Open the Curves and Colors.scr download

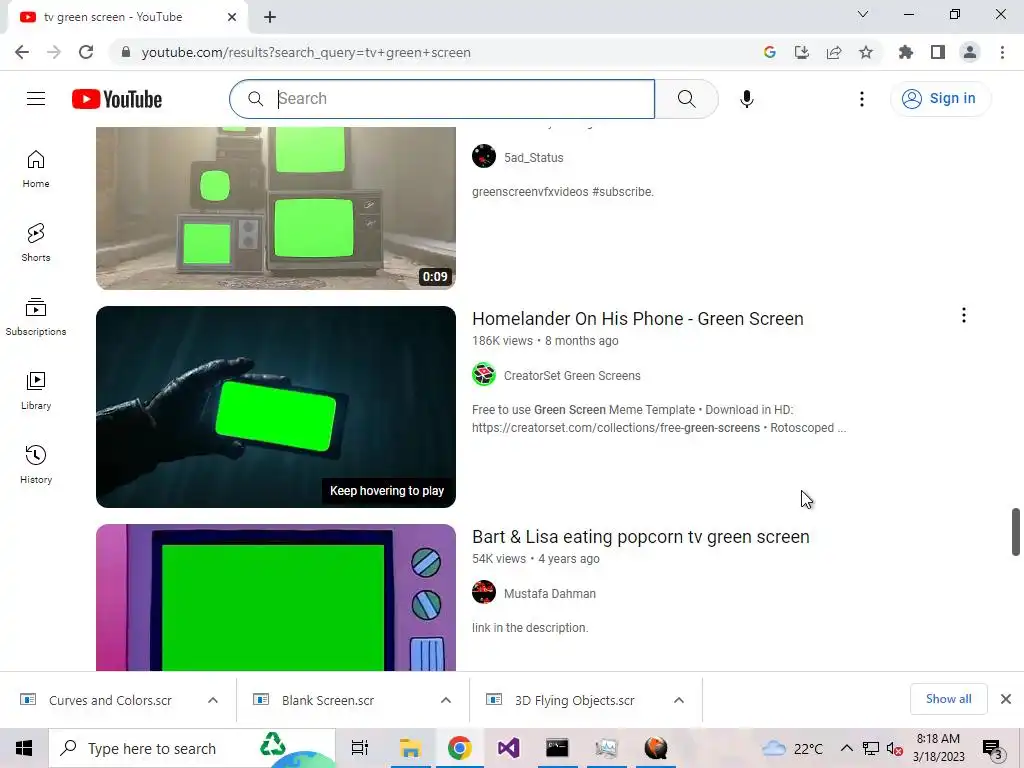click(x=110, y=700)
